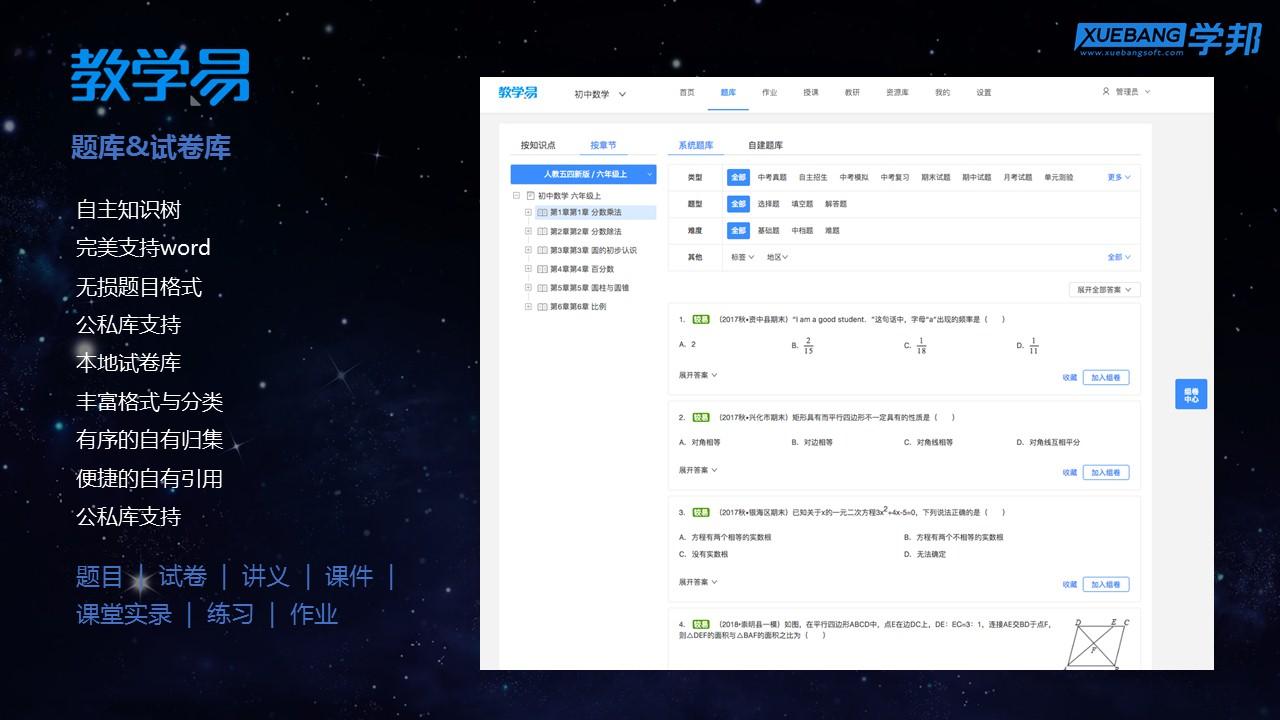Open the 管理员 account dropdown
Screen dimensions: 1280x720
click(1132, 91)
